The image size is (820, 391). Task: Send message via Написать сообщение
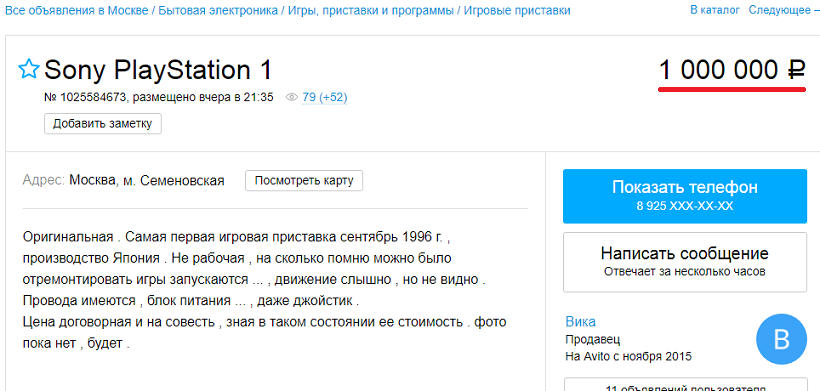point(685,262)
